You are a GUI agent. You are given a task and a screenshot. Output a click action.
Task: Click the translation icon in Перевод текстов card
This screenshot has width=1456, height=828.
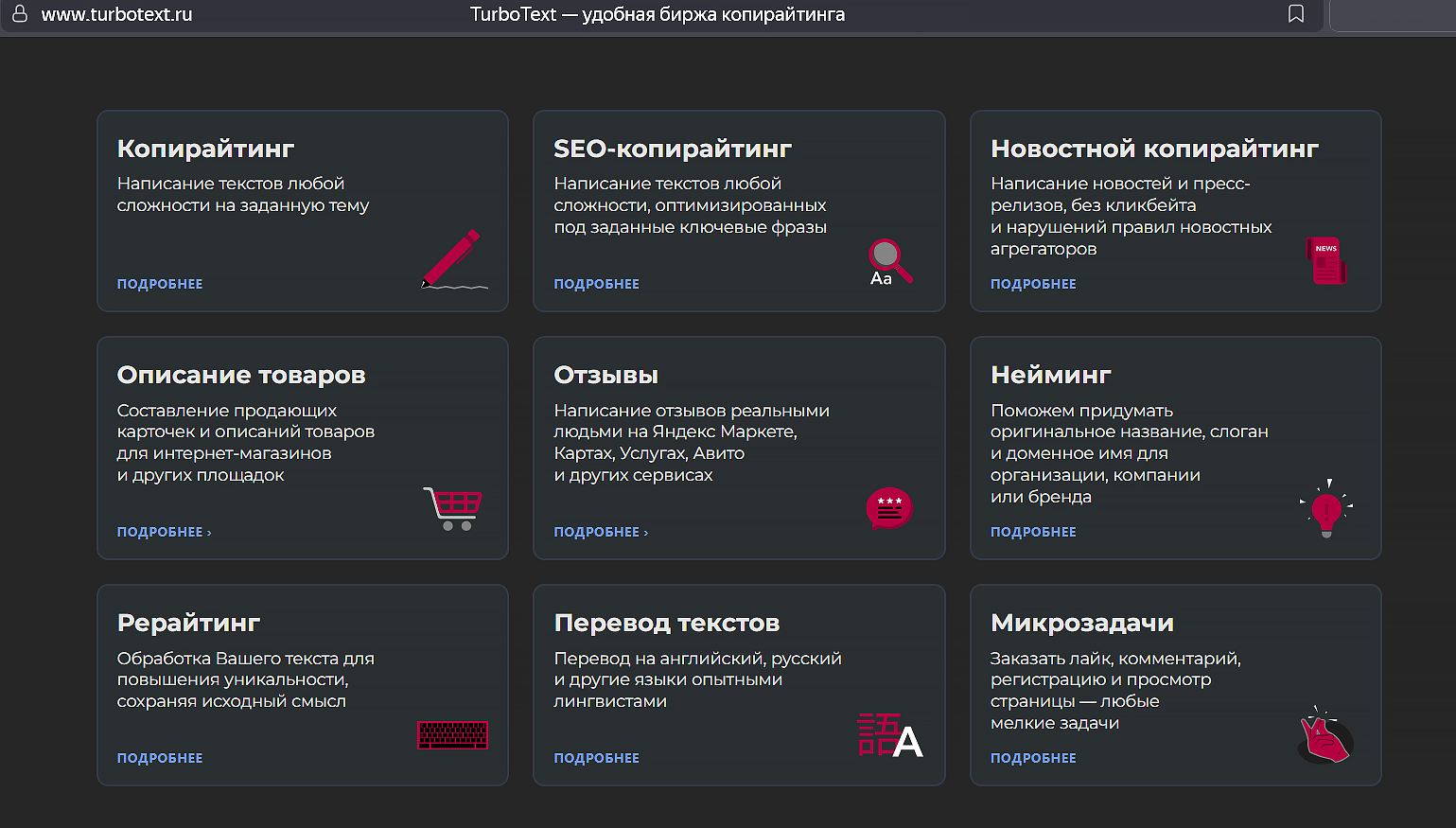889,735
